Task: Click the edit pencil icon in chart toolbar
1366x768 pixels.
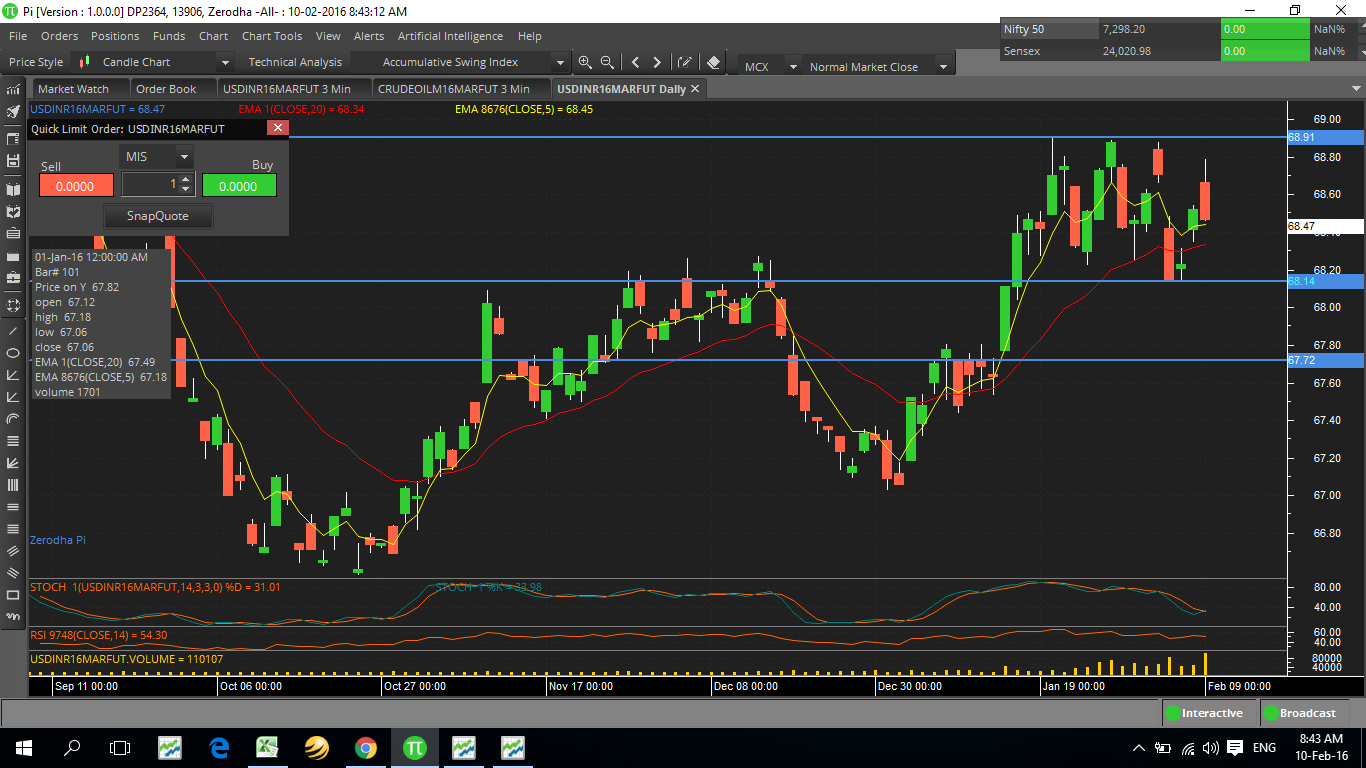Action: click(x=685, y=62)
